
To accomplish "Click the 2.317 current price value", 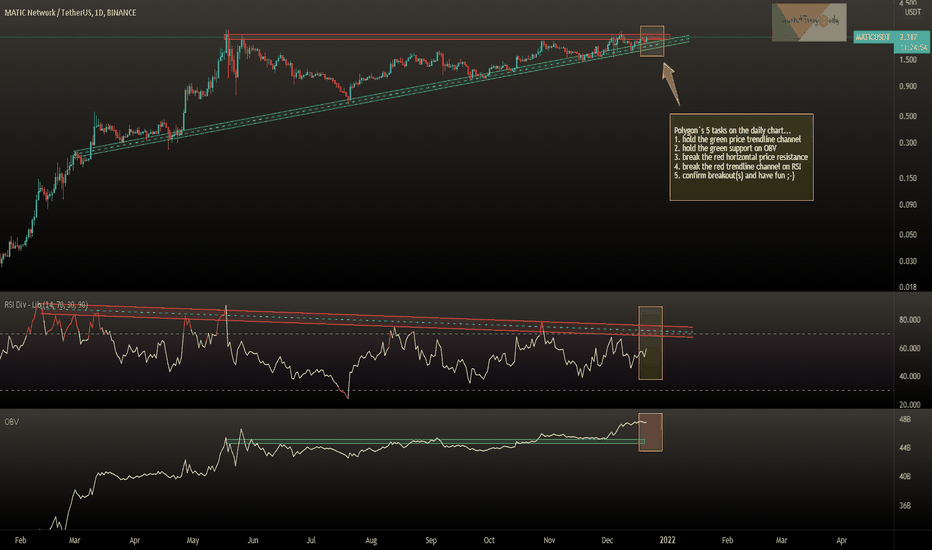I will [x=909, y=37].
